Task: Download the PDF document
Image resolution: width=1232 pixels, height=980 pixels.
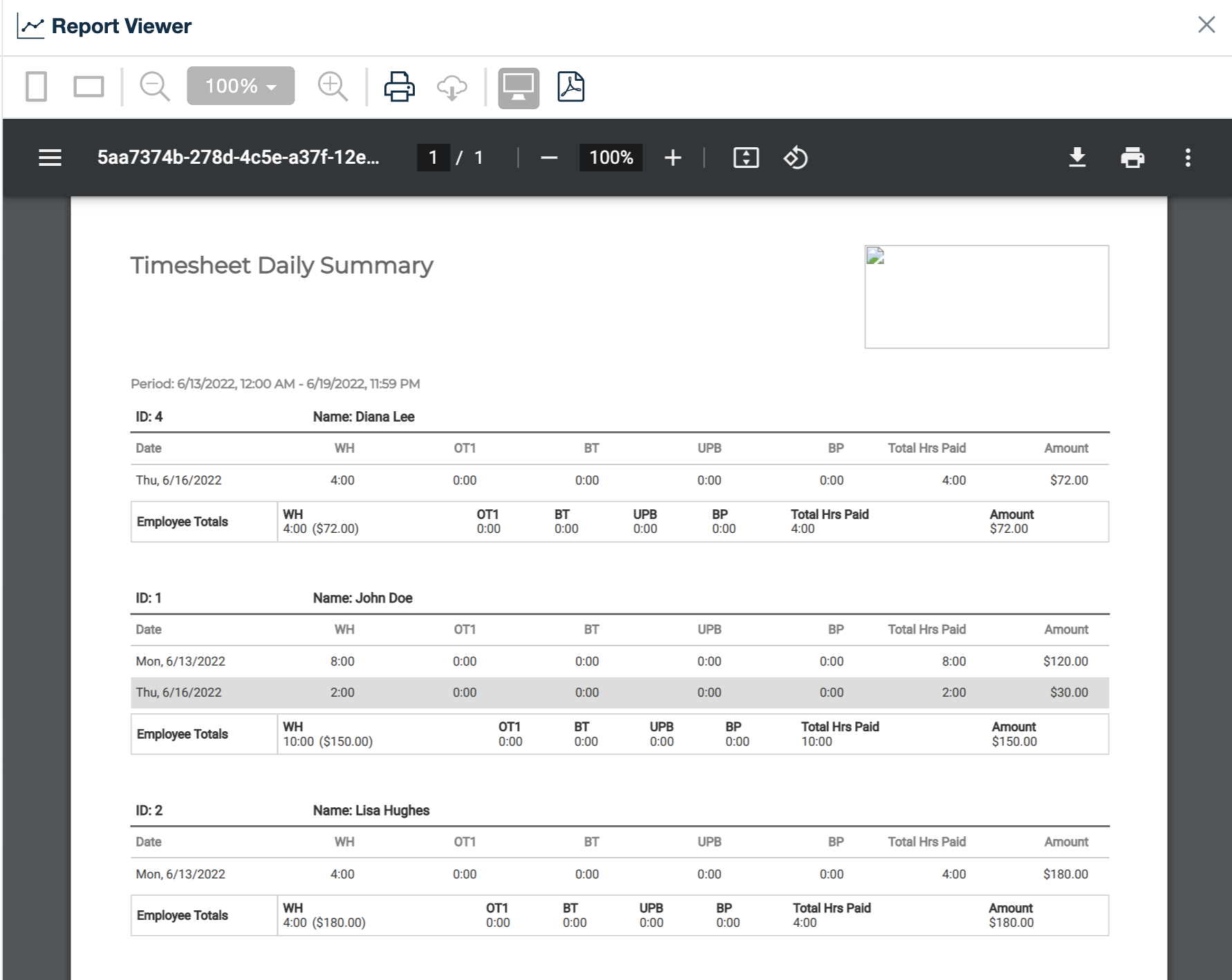Action: [1079, 158]
